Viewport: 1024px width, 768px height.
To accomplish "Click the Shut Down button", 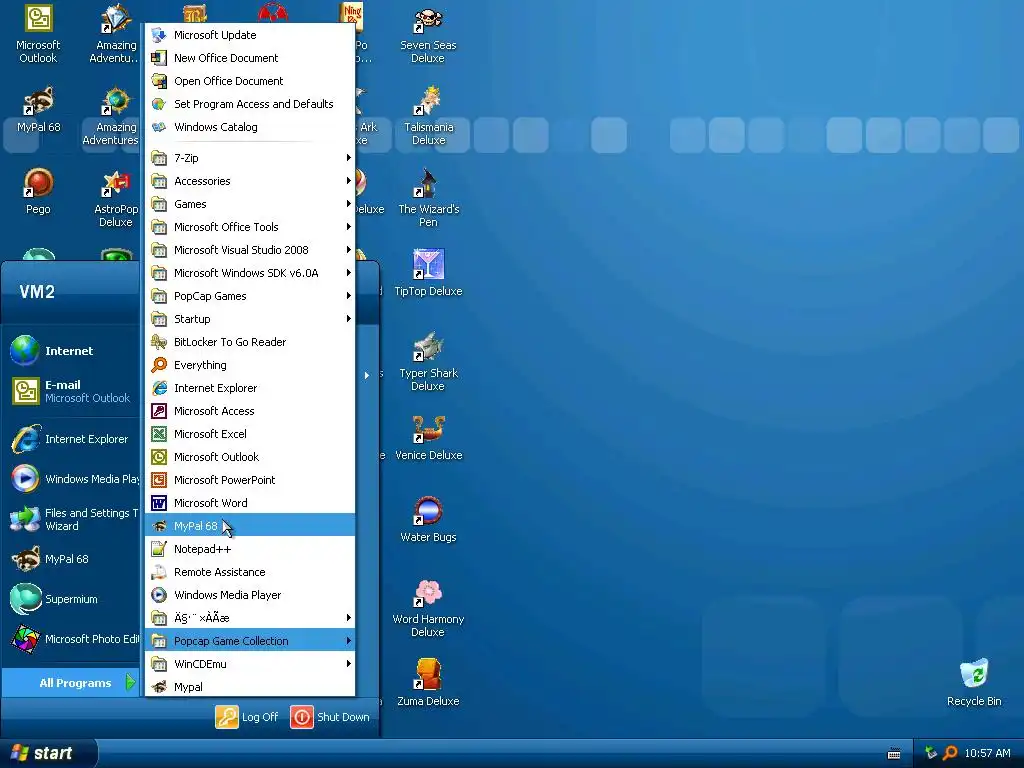I will (x=330, y=716).
